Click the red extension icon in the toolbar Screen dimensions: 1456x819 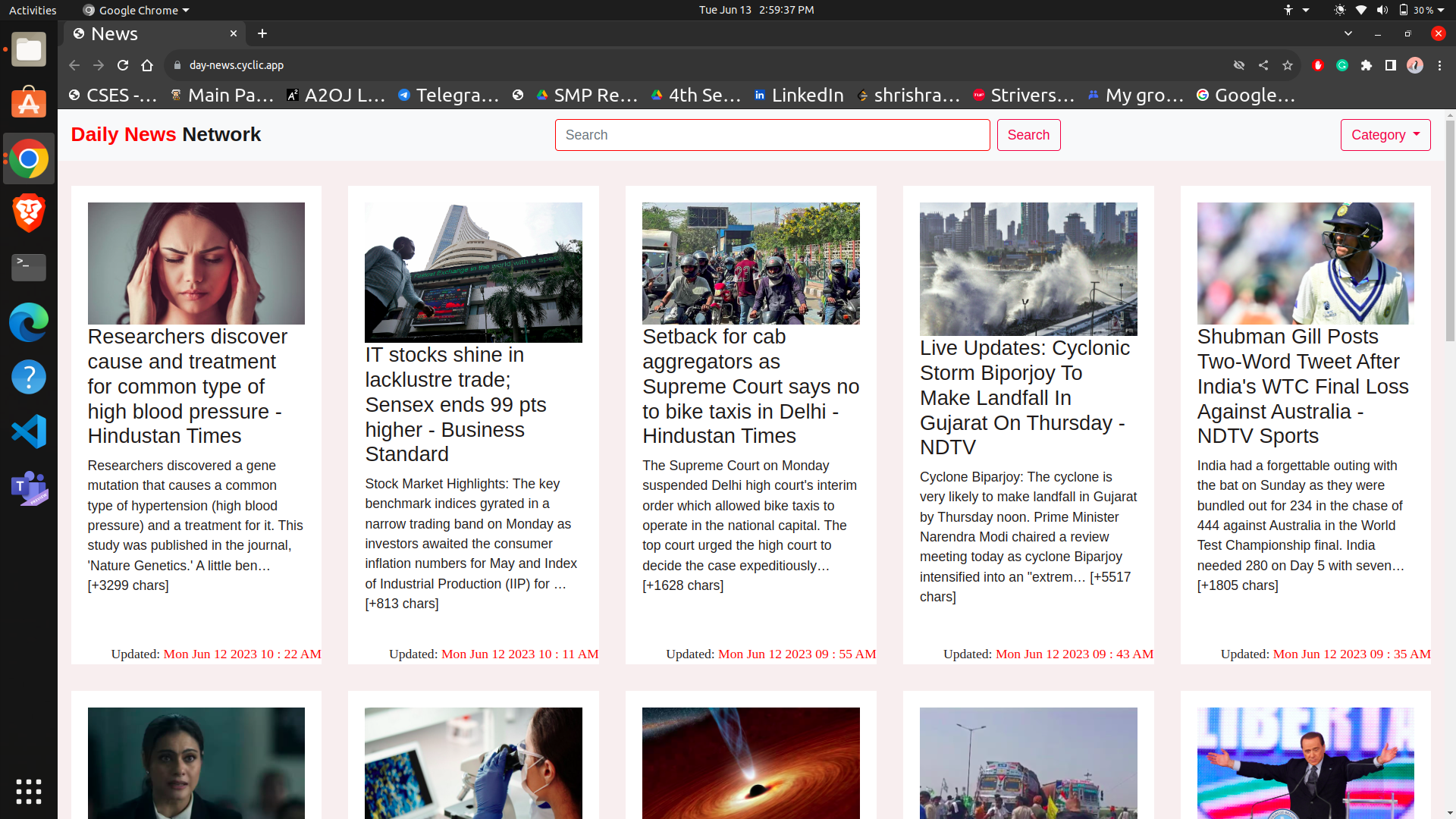click(1318, 65)
